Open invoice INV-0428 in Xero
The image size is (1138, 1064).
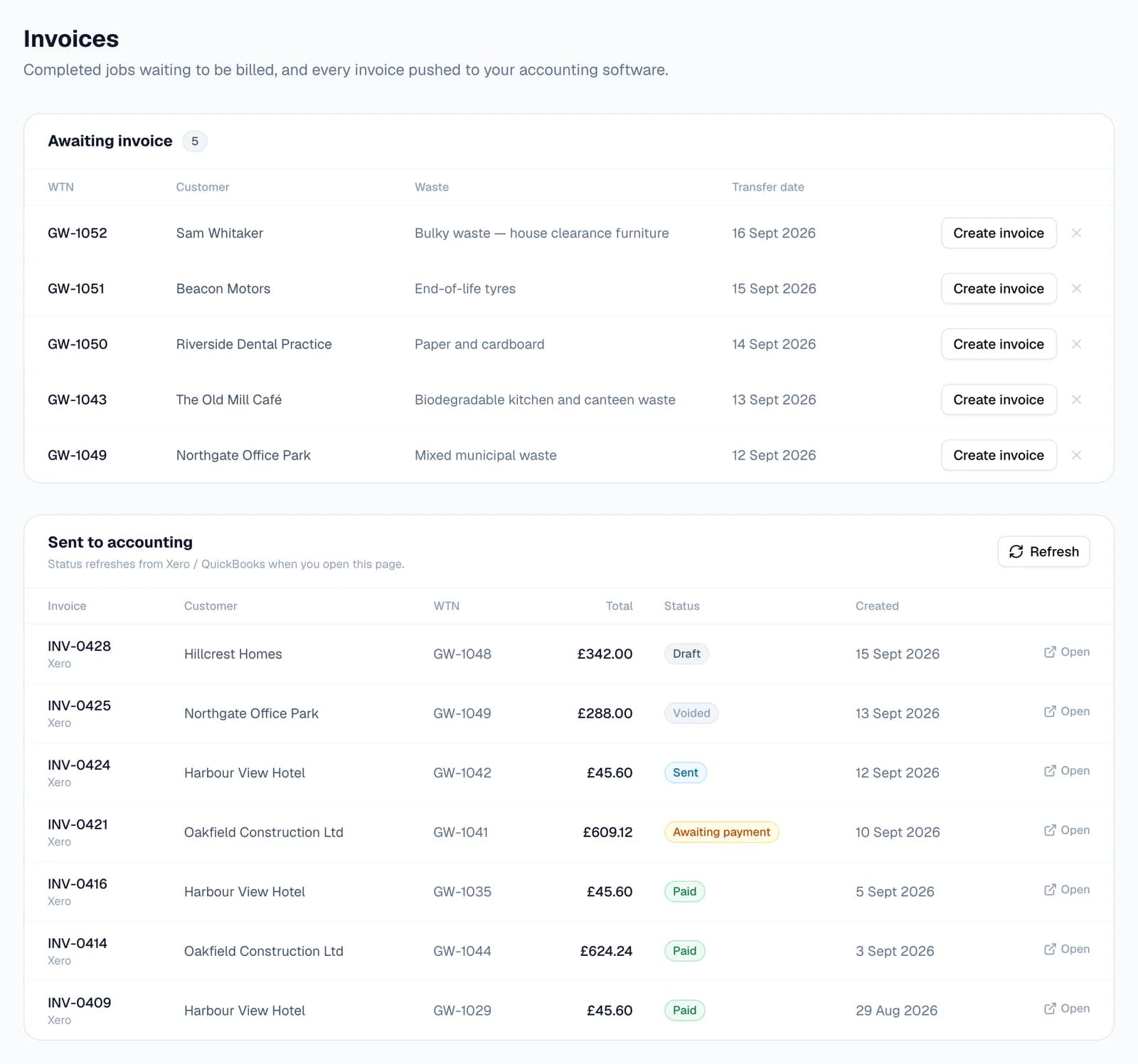click(1066, 652)
